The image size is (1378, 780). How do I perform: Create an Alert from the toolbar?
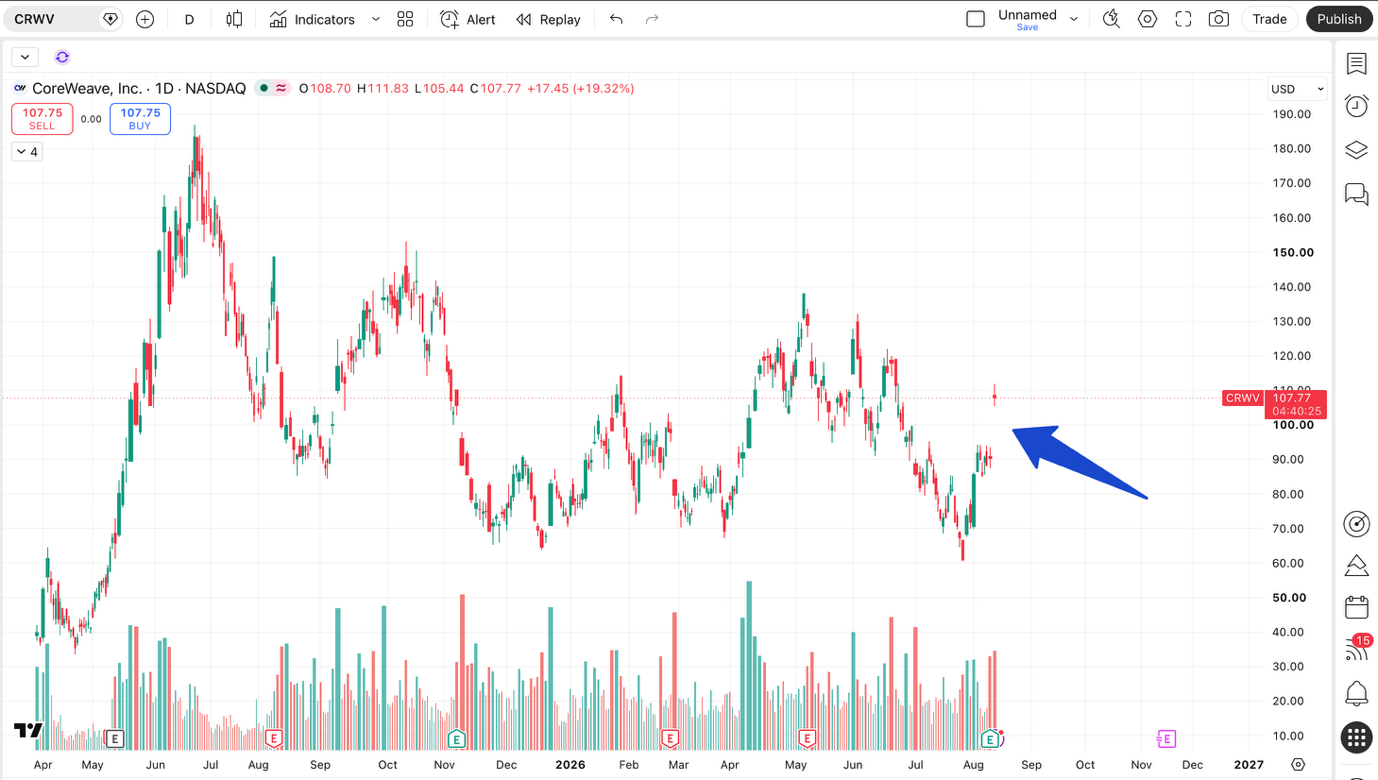pyautogui.click(x=468, y=19)
